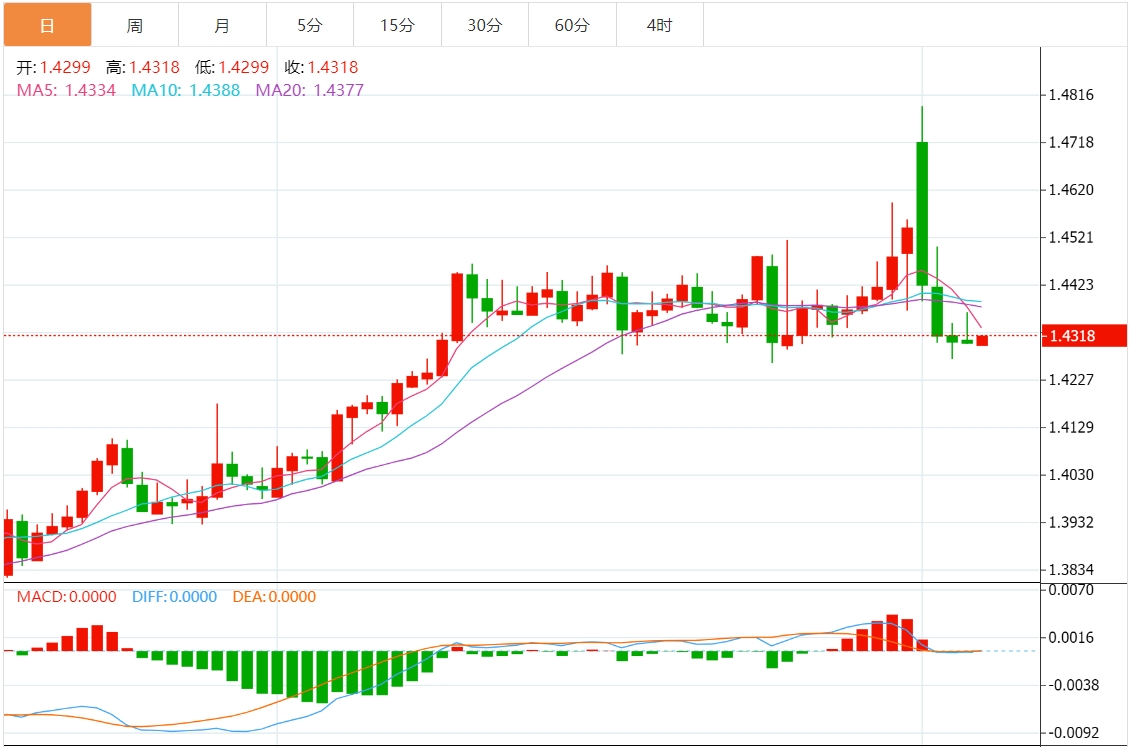1137x747 pixels.
Task: Click the MA5: 1.4334 legend
Action: pos(66,91)
